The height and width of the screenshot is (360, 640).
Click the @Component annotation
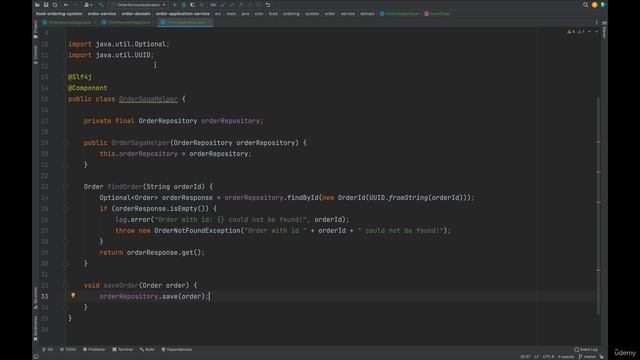click(88, 88)
